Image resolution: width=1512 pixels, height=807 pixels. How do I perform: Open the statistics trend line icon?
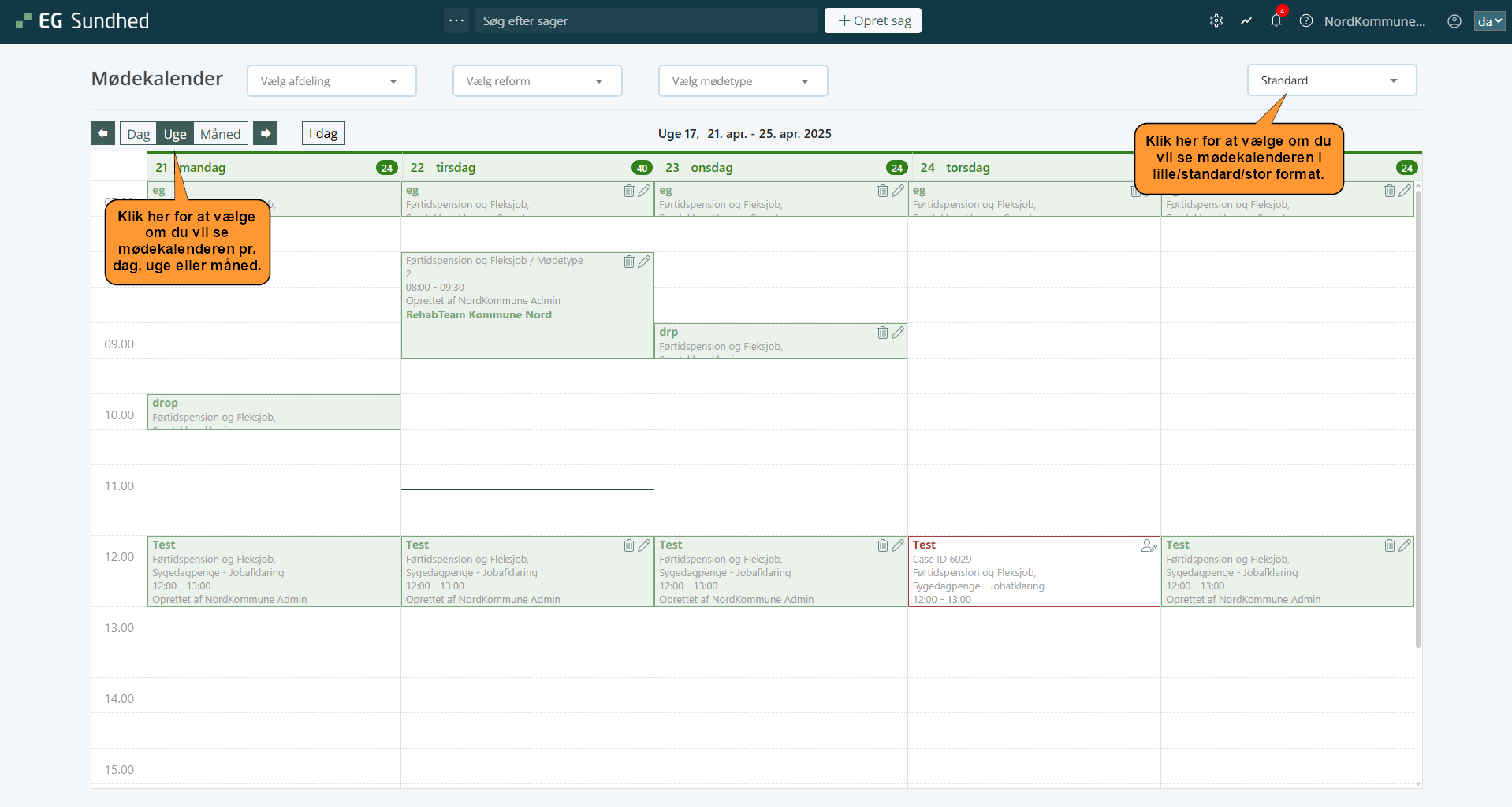pos(1246,21)
